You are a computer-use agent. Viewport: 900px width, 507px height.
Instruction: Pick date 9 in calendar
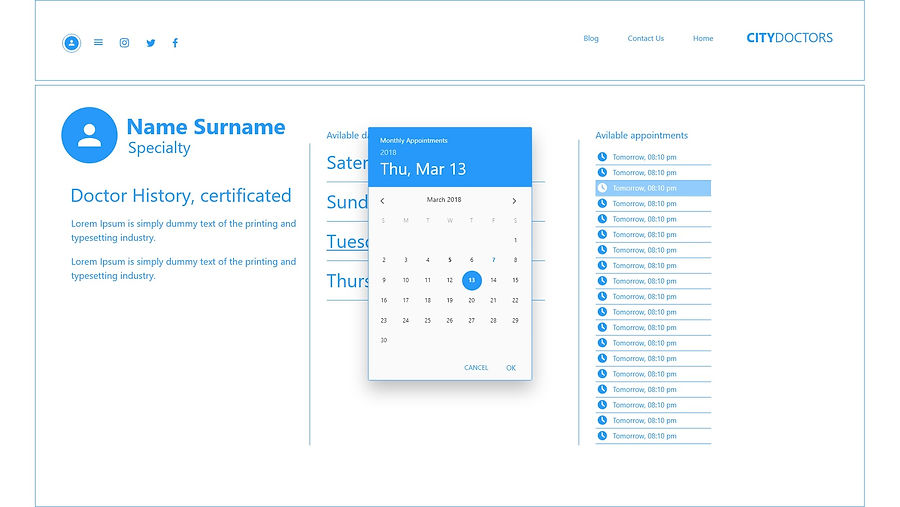point(384,280)
